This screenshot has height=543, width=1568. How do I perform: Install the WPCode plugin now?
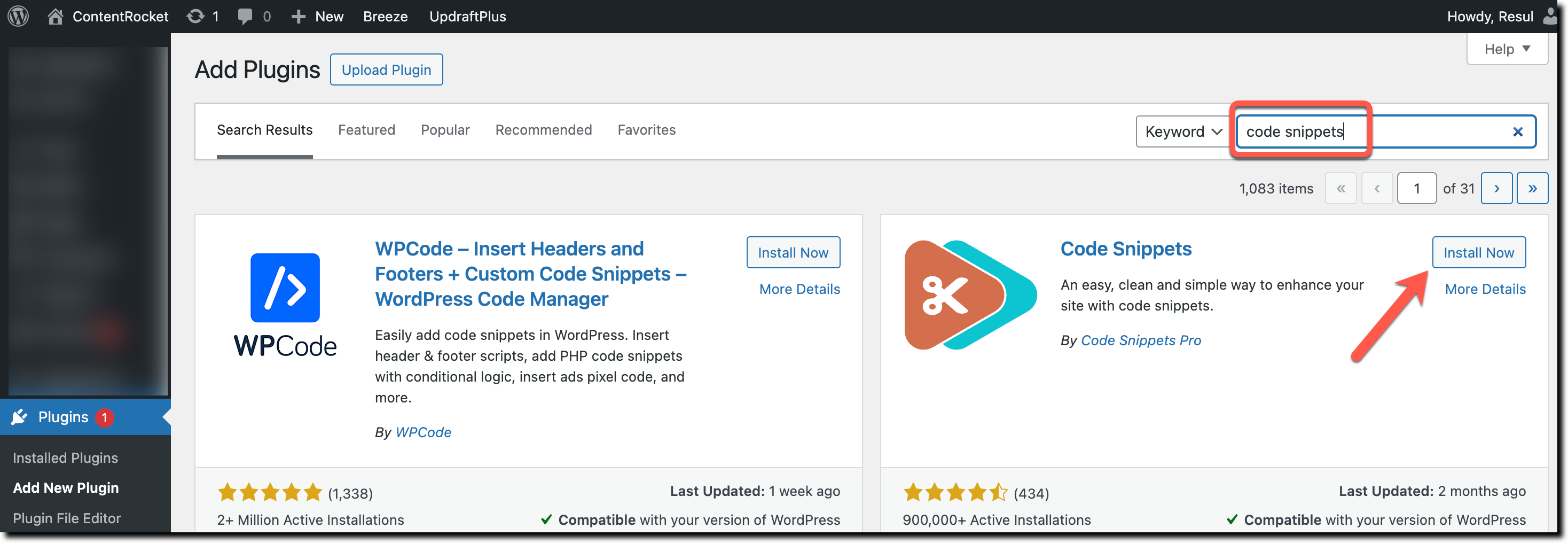click(x=793, y=252)
